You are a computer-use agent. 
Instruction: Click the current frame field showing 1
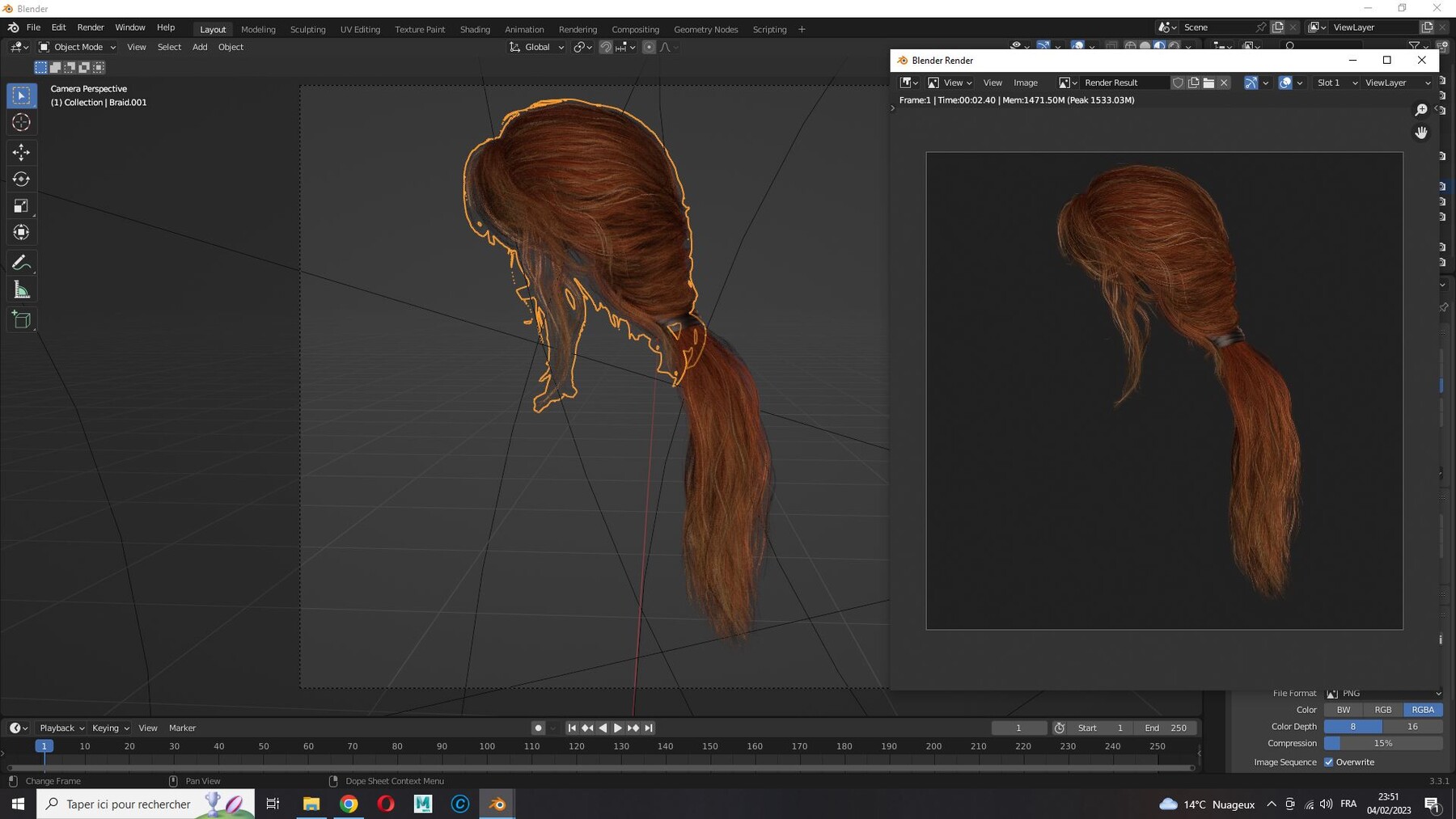[x=1018, y=728]
